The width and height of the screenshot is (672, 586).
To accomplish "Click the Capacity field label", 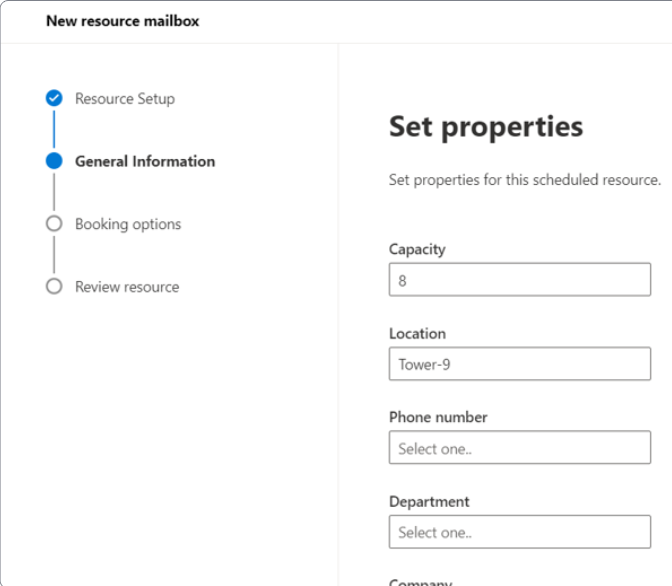I will [x=417, y=249].
